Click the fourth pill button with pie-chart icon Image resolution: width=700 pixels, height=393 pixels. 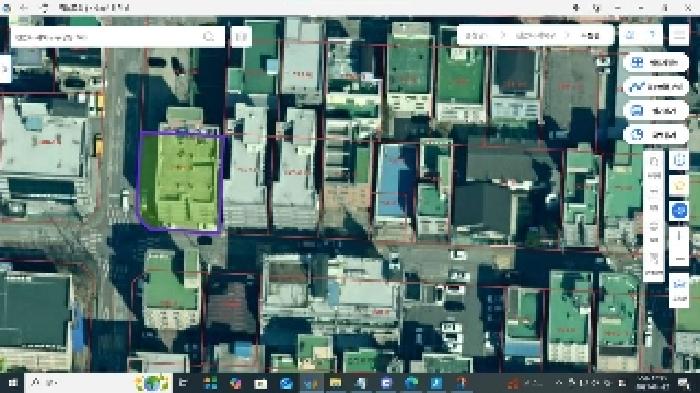pos(655,134)
